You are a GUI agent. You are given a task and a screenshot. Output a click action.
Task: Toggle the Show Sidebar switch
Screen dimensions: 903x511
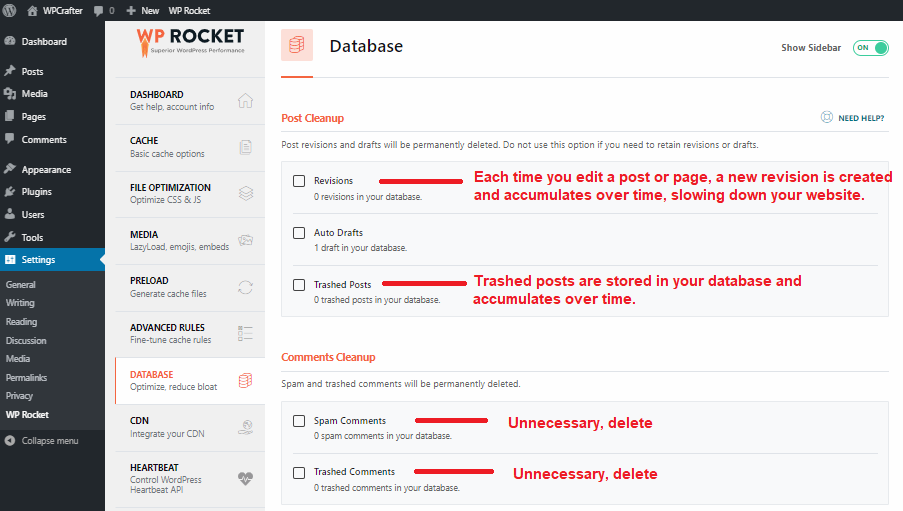[x=871, y=48]
